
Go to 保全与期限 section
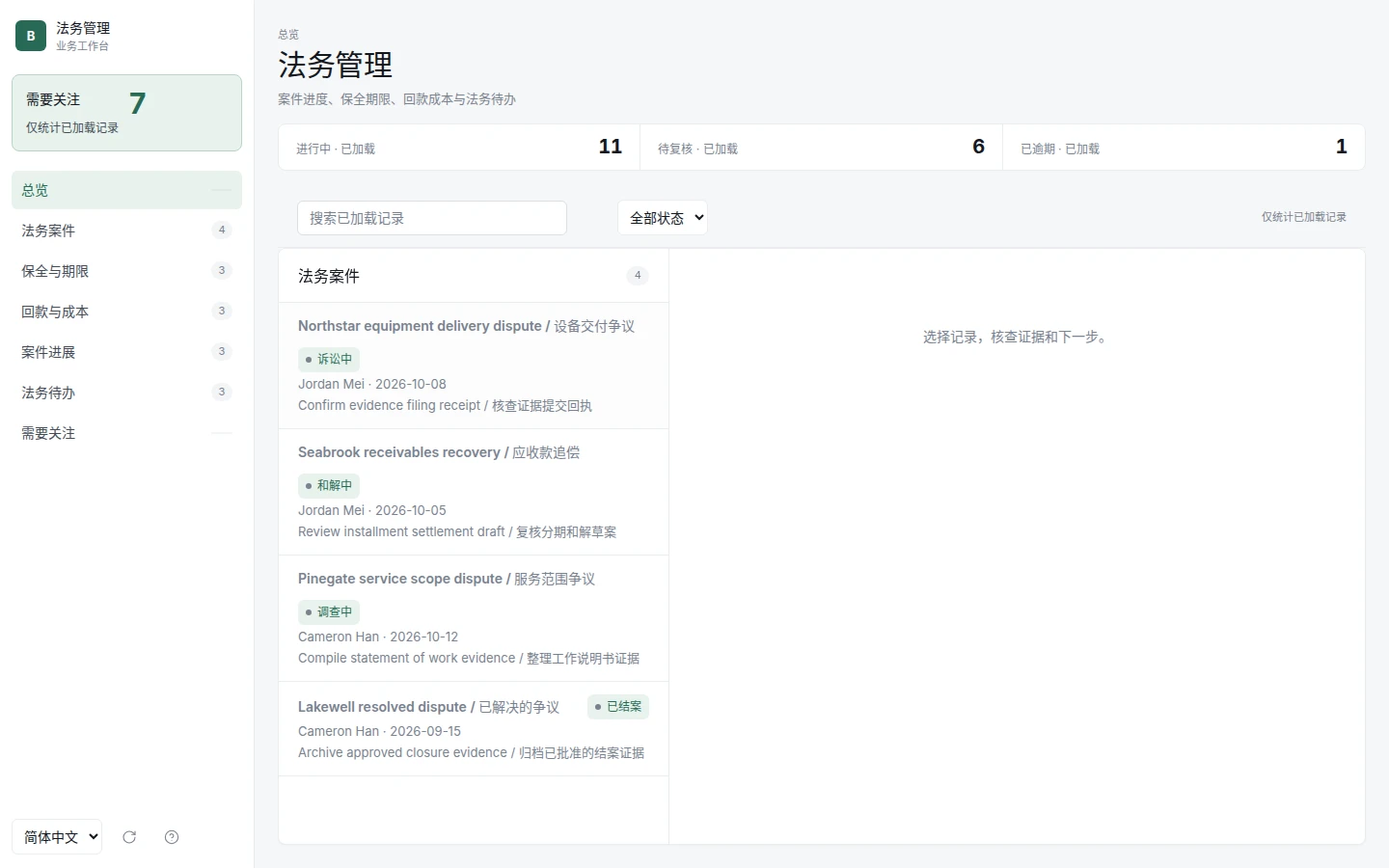(x=126, y=271)
